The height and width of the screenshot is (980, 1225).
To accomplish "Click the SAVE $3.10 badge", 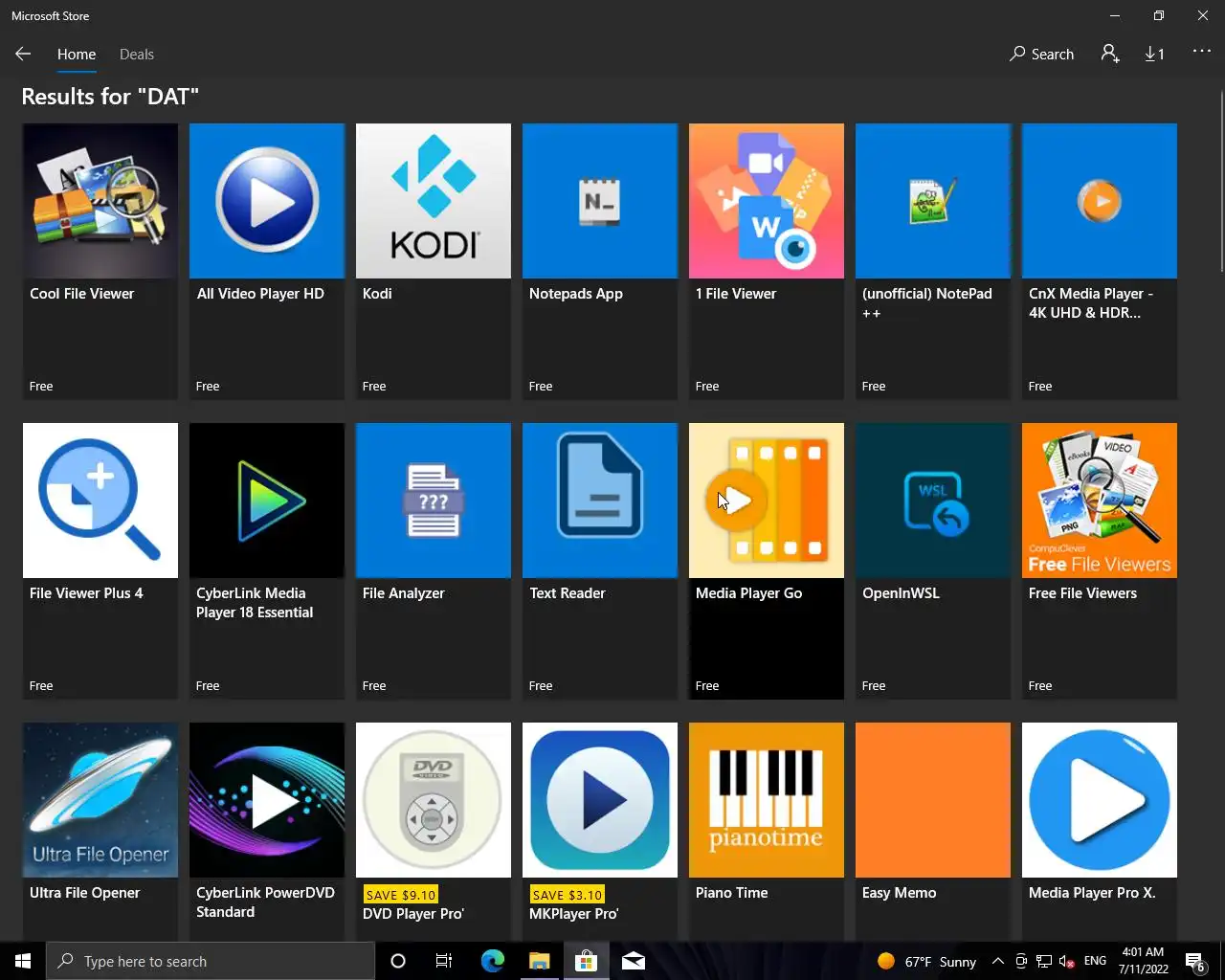I will 568,895.
